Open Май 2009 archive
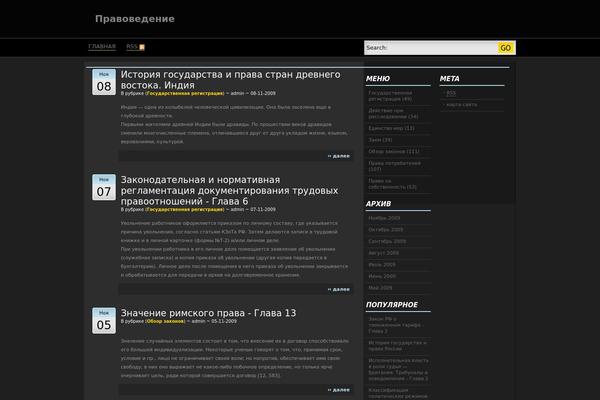The image size is (600, 400). coord(380,287)
